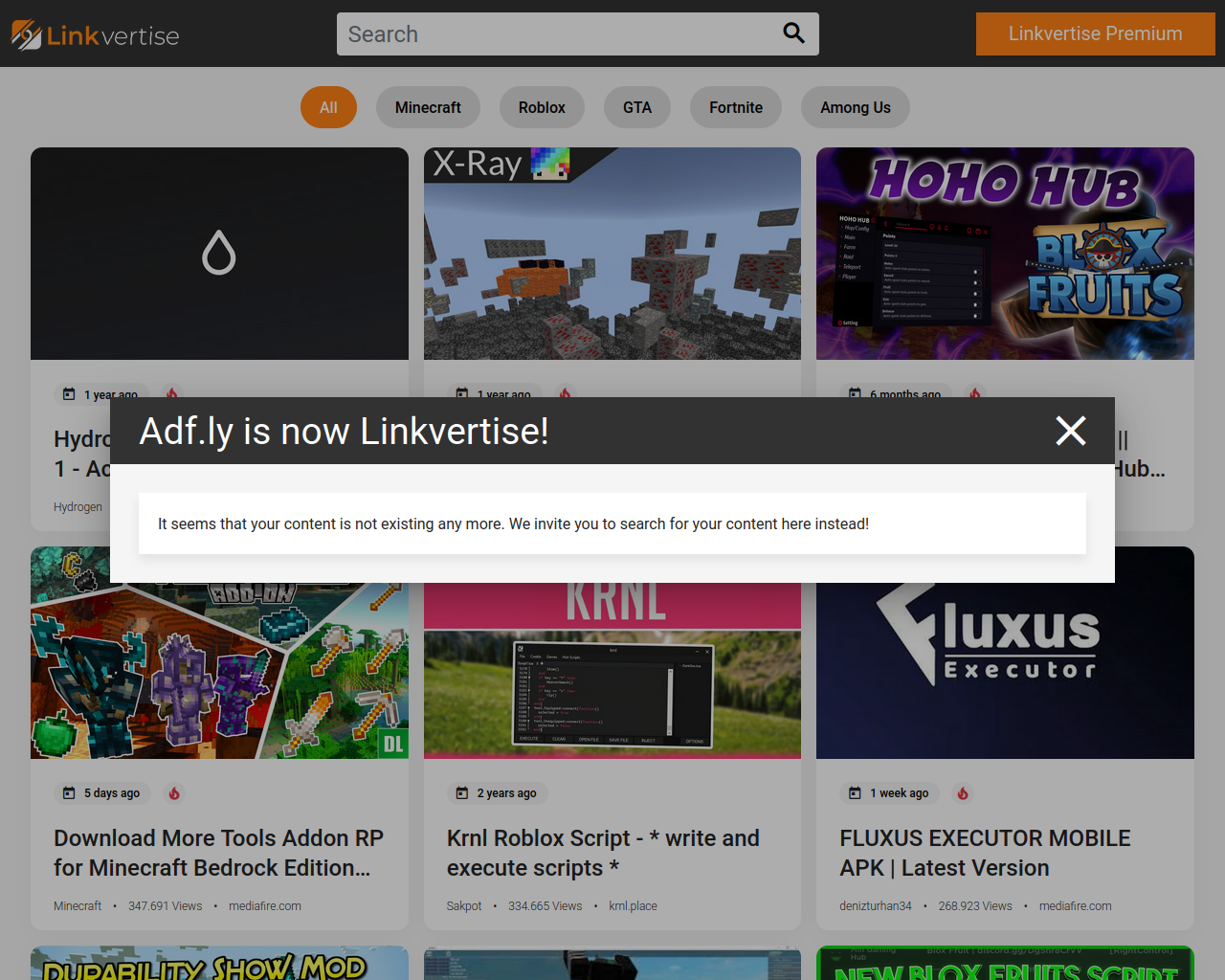
Task: Select the All category filter
Action: [x=328, y=107]
